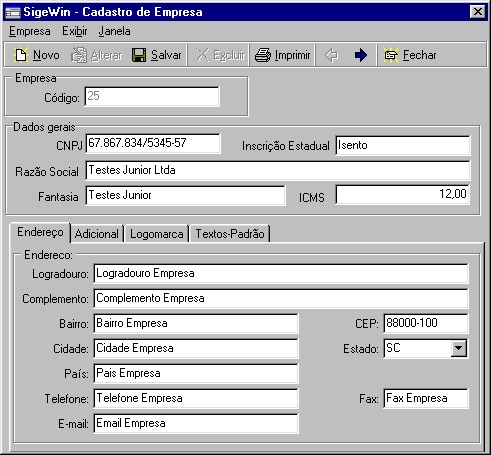Click the País input field
Image resolution: width=491 pixels, height=455 pixels.
[x=196, y=374]
